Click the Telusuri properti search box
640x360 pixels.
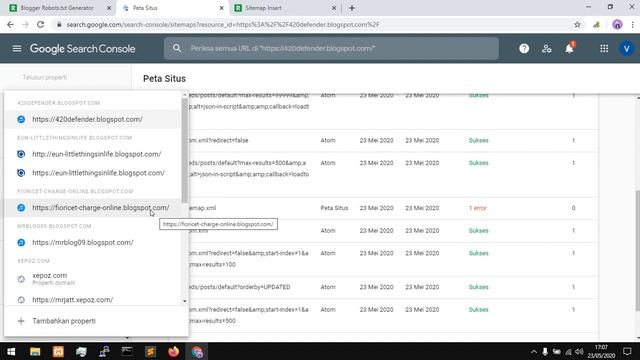click(44, 77)
